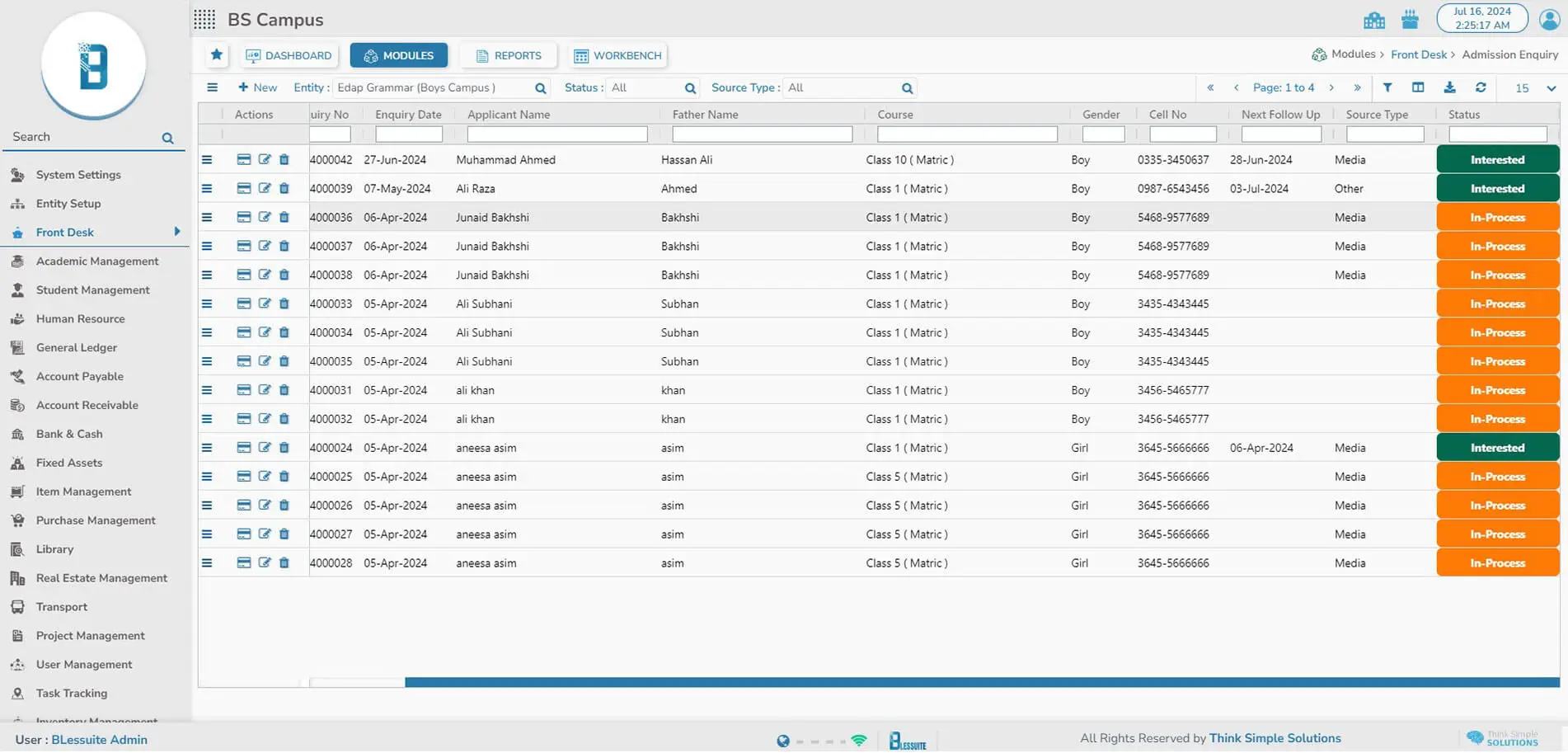
Task: Switch to the Workbench tab
Action: coord(617,55)
